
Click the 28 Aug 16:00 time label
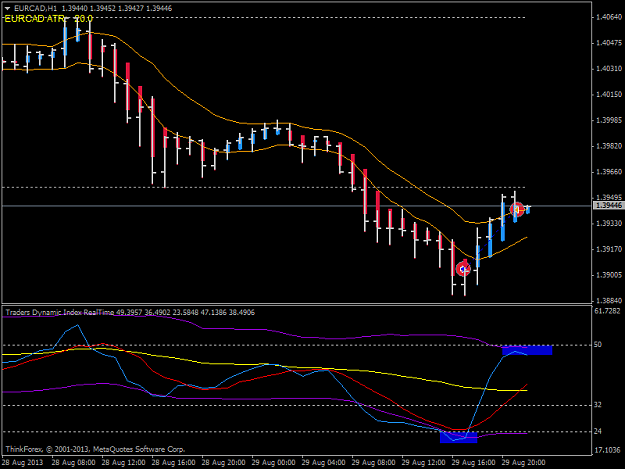173,463
